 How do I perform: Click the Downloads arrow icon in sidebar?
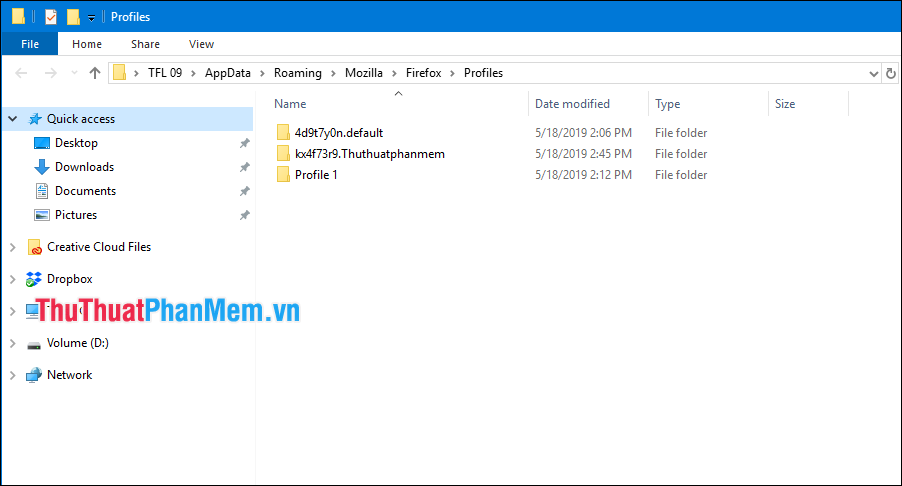click(x=41, y=167)
